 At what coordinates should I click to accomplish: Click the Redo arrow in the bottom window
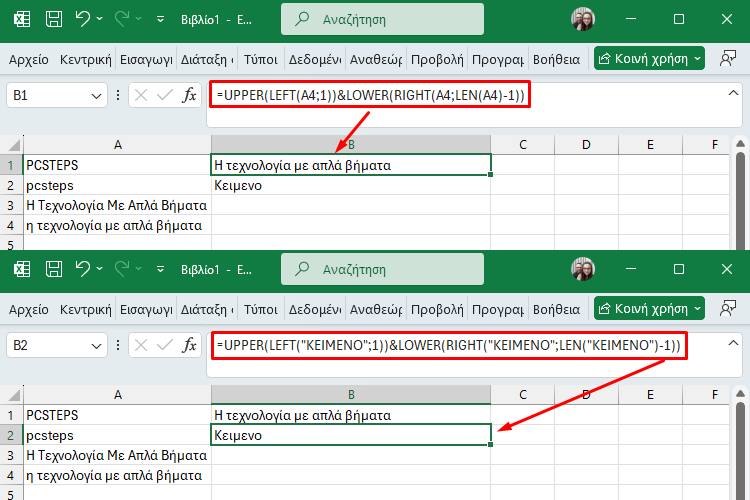[x=122, y=268]
